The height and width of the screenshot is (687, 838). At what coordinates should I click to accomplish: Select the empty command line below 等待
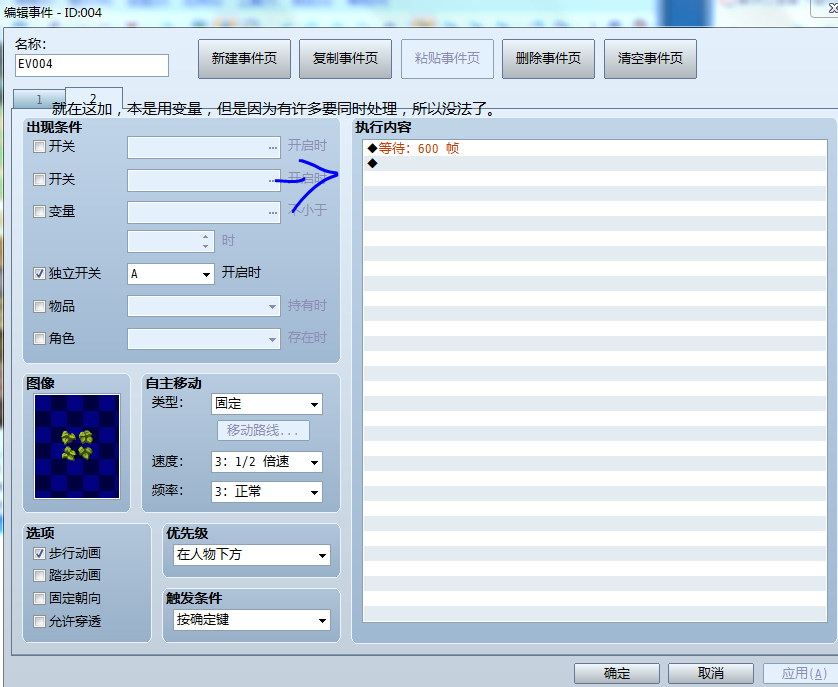point(595,164)
